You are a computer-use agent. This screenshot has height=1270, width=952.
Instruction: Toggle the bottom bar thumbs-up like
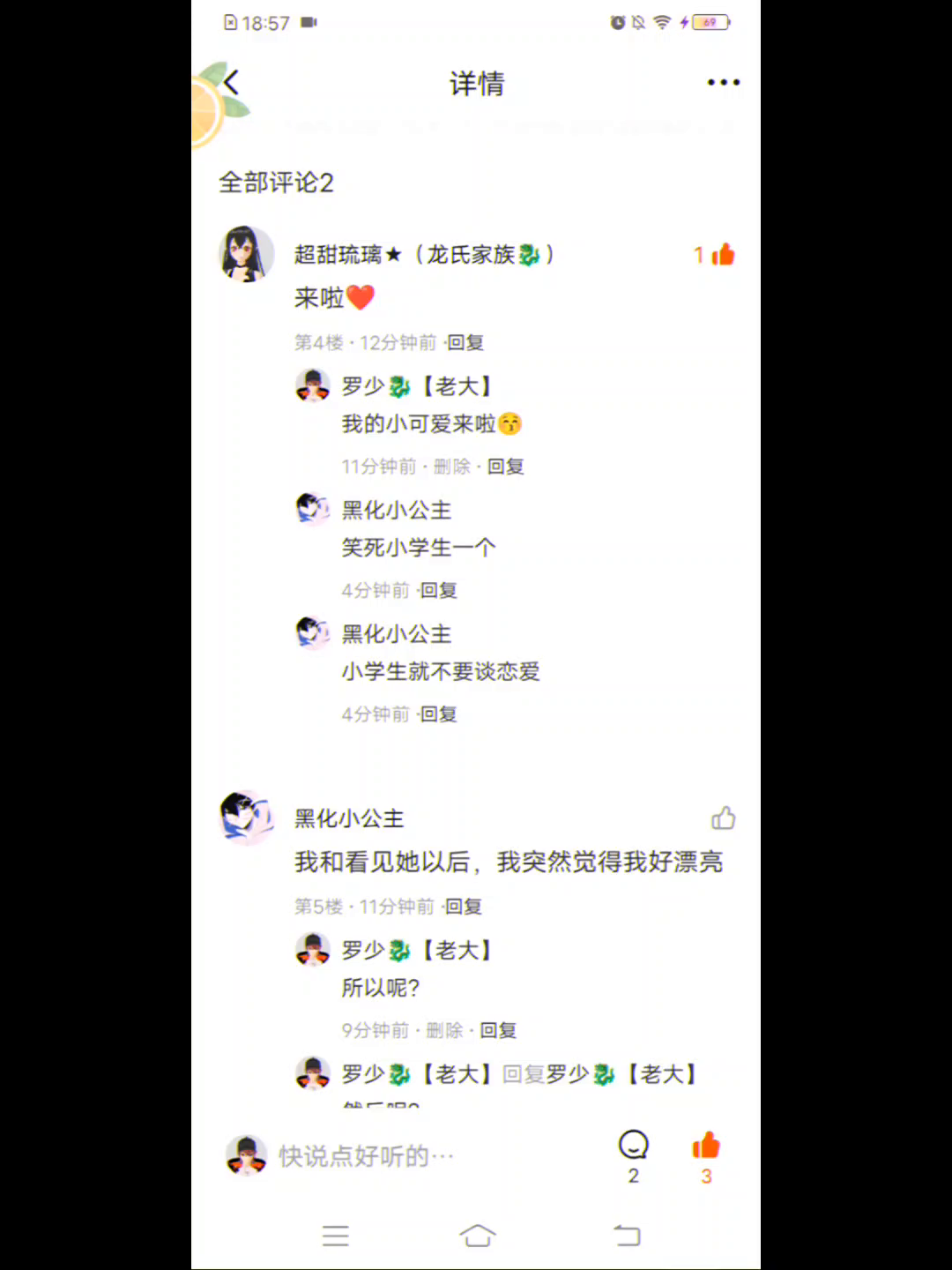coord(706,1146)
